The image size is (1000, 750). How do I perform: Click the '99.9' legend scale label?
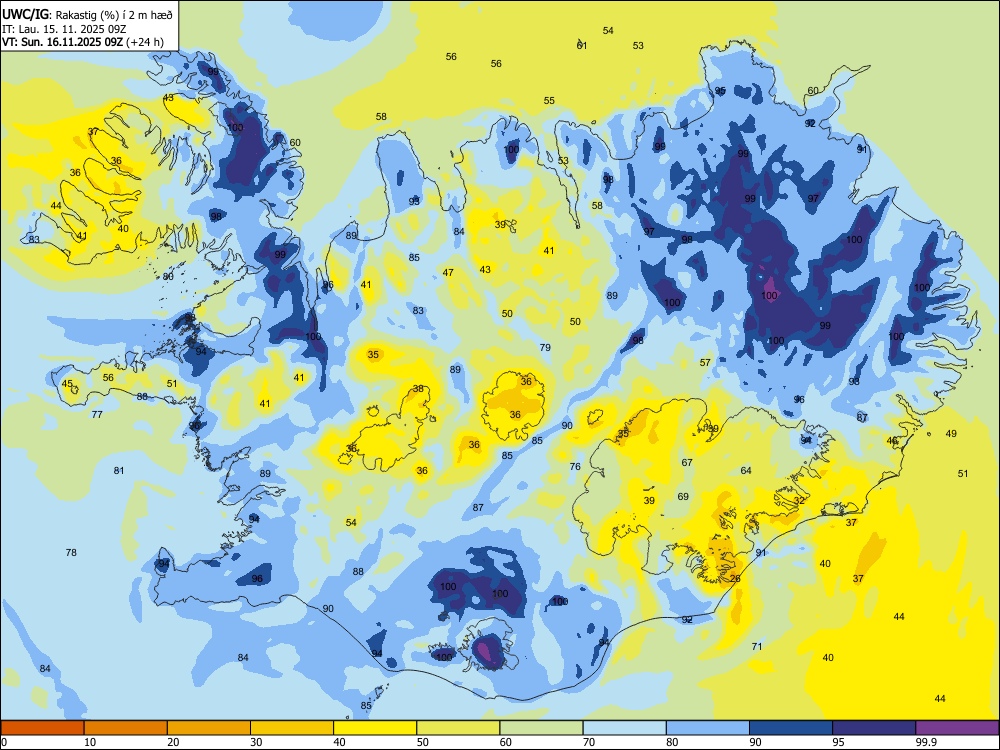coord(925,742)
